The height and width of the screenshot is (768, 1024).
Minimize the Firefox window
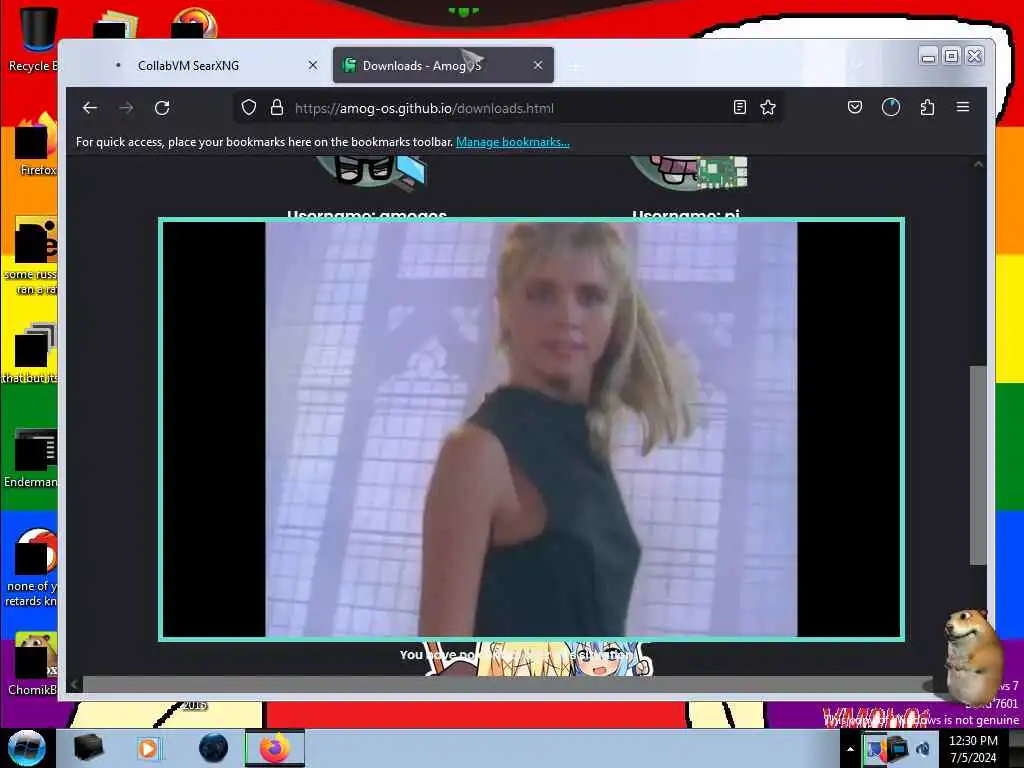[928, 57]
